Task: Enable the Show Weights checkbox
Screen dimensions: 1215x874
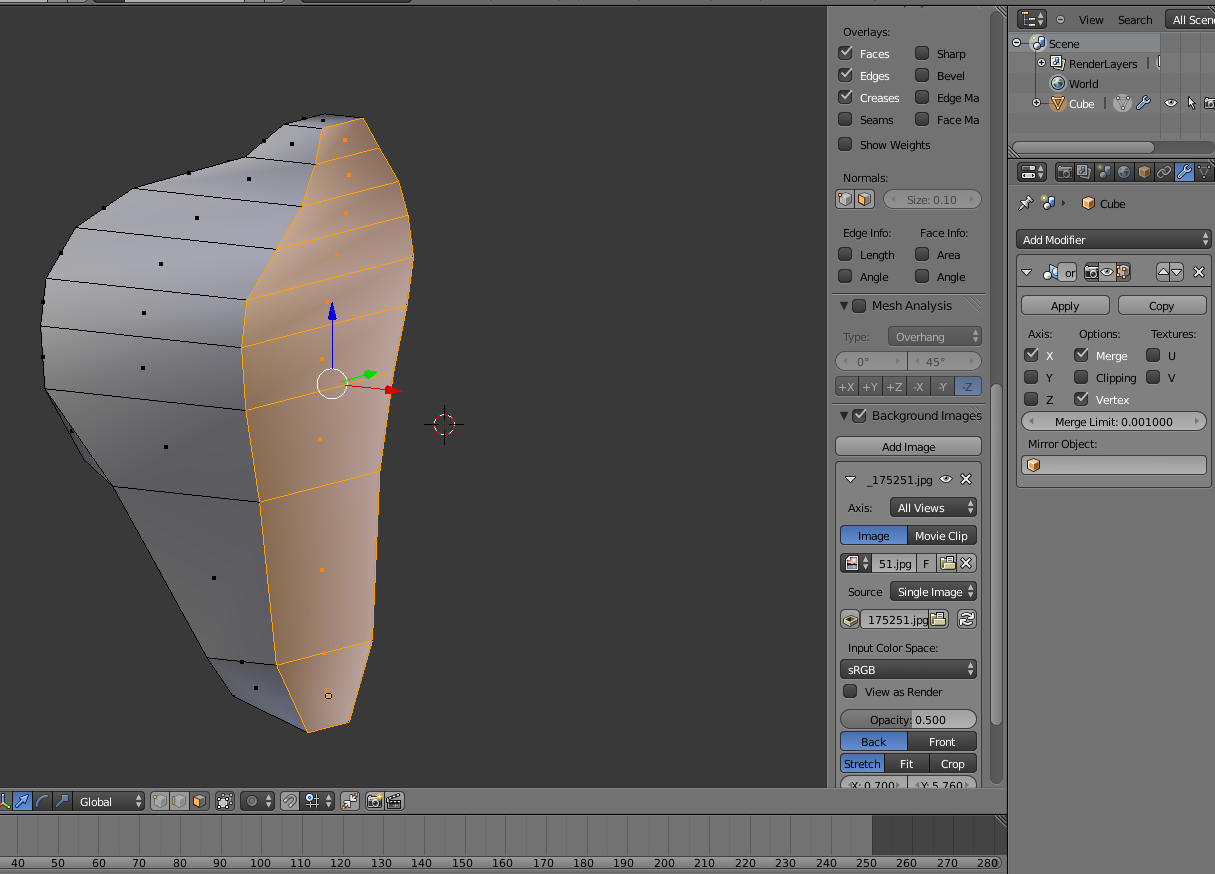Action: [x=846, y=145]
